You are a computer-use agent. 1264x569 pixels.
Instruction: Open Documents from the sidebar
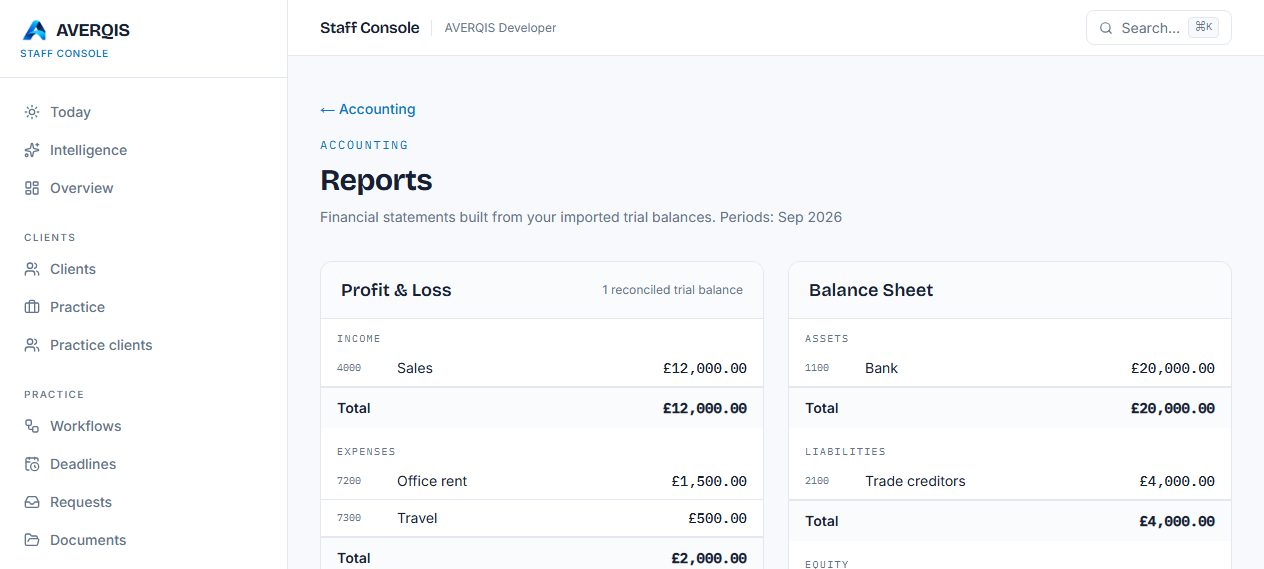[x=143, y=540]
